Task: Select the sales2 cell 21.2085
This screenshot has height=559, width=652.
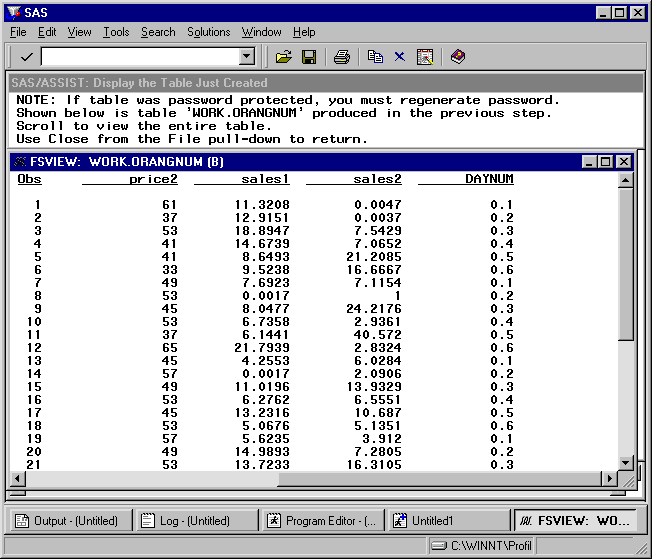Action: (374, 257)
